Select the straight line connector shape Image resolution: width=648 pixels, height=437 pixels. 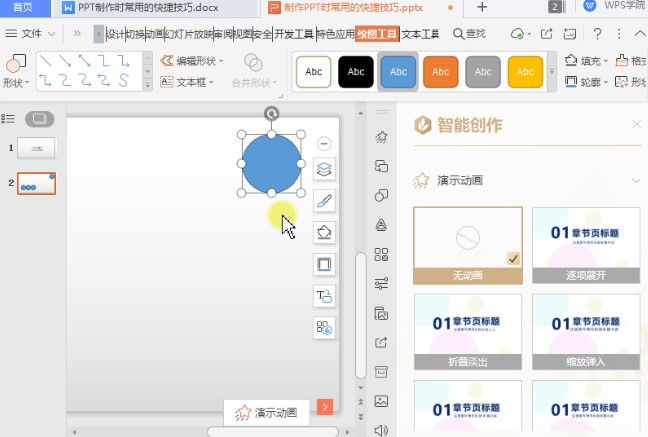(x=45, y=61)
